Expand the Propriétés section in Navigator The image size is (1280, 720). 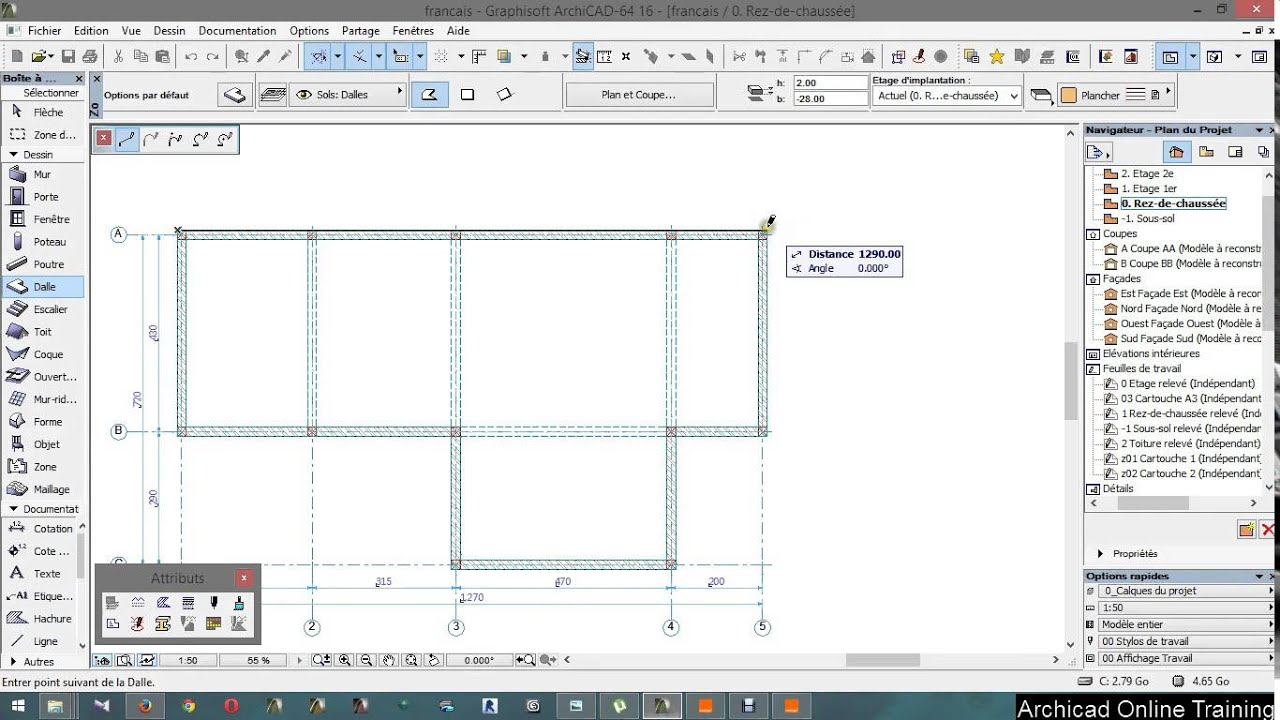pyautogui.click(x=1101, y=553)
